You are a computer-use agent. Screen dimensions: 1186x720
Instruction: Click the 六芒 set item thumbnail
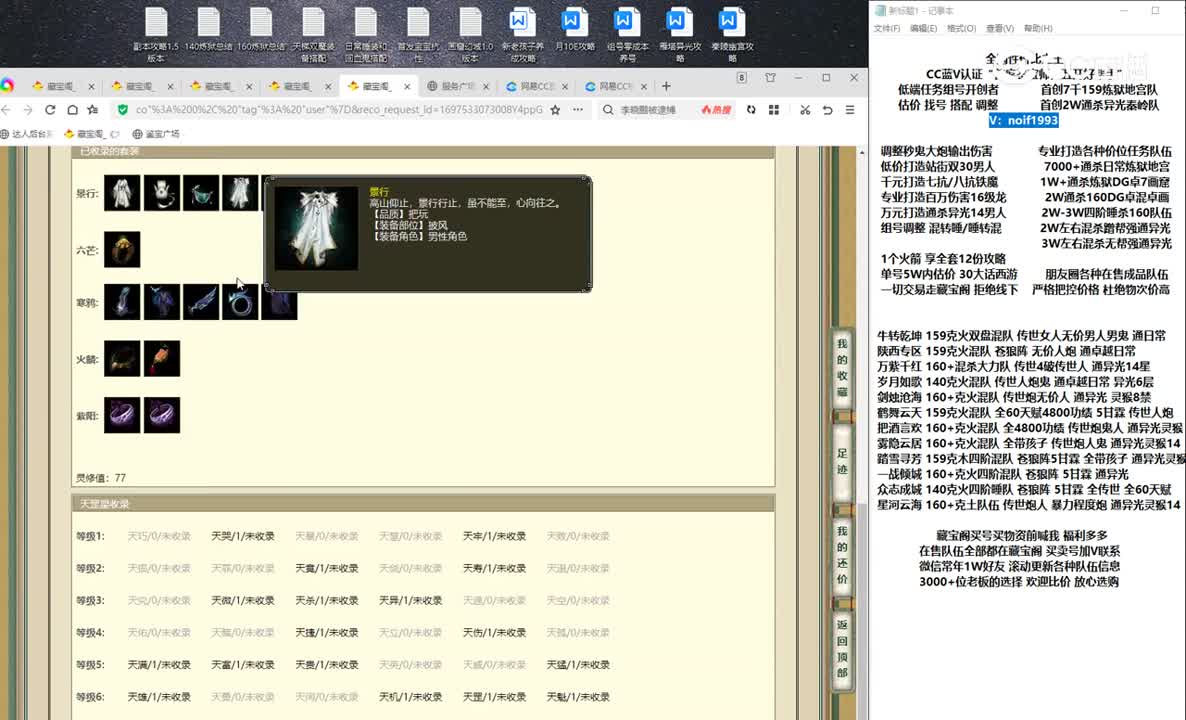pos(122,250)
